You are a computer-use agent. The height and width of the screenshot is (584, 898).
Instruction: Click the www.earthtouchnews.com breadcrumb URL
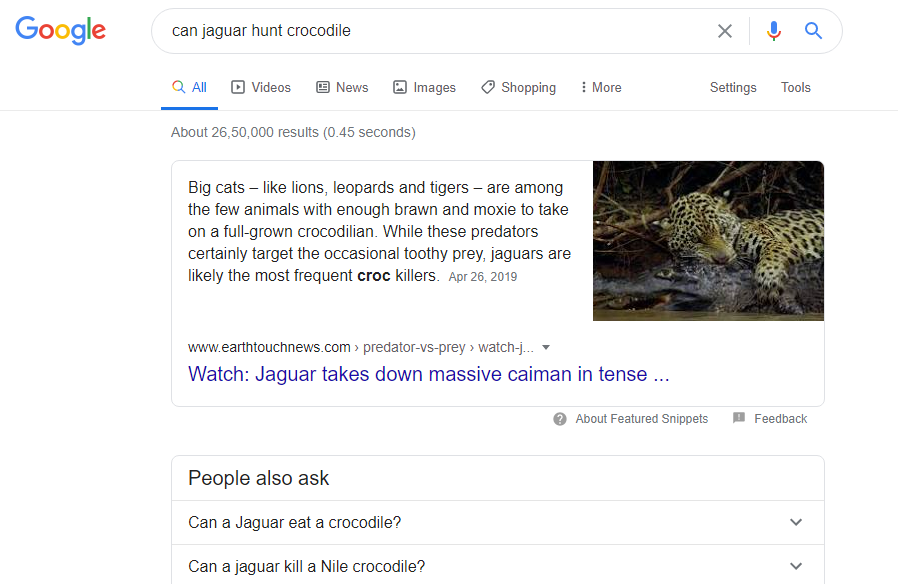361,348
